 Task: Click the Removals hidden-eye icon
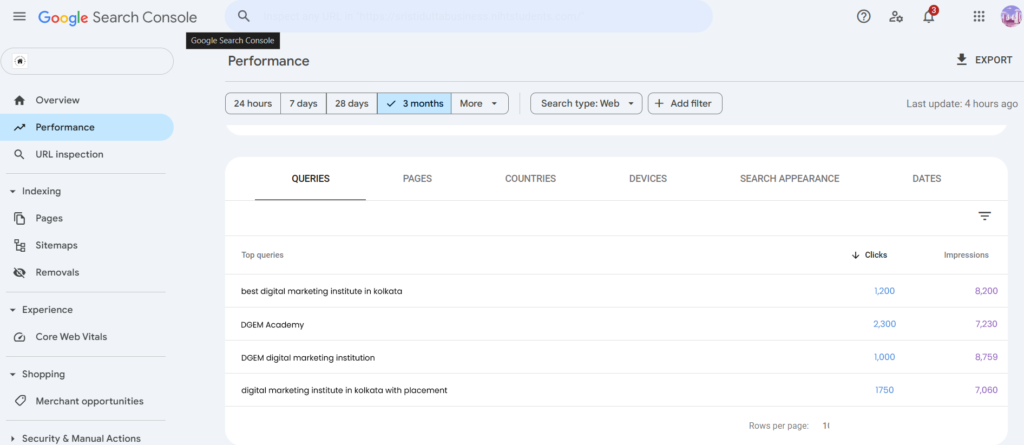(x=20, y=272)
